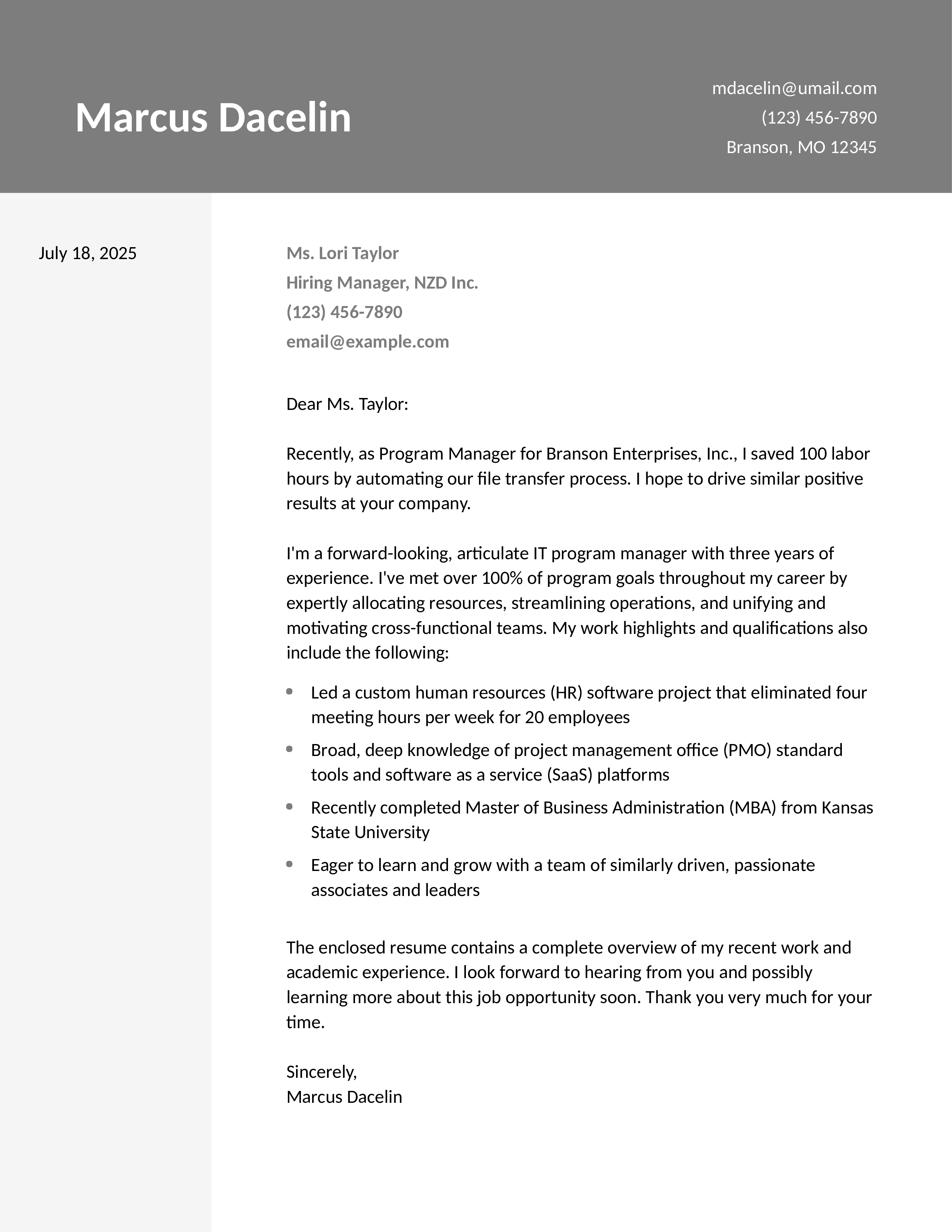Click the Sincerely closing line

coord(322,1072)
